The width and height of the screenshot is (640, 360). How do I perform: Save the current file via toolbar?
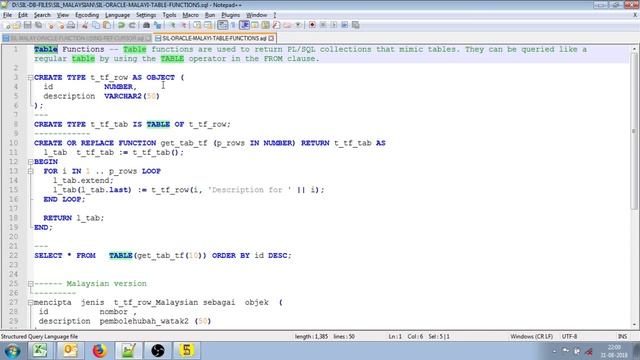[27, 25]
